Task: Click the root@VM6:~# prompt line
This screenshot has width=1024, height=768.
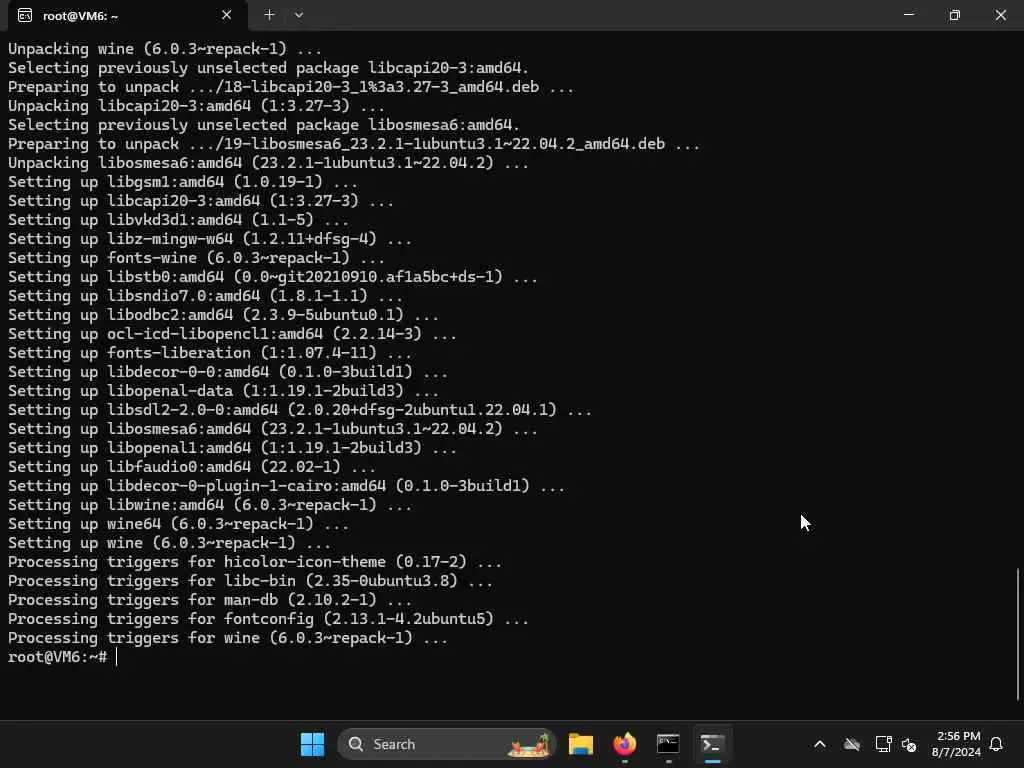Action: 57,657
